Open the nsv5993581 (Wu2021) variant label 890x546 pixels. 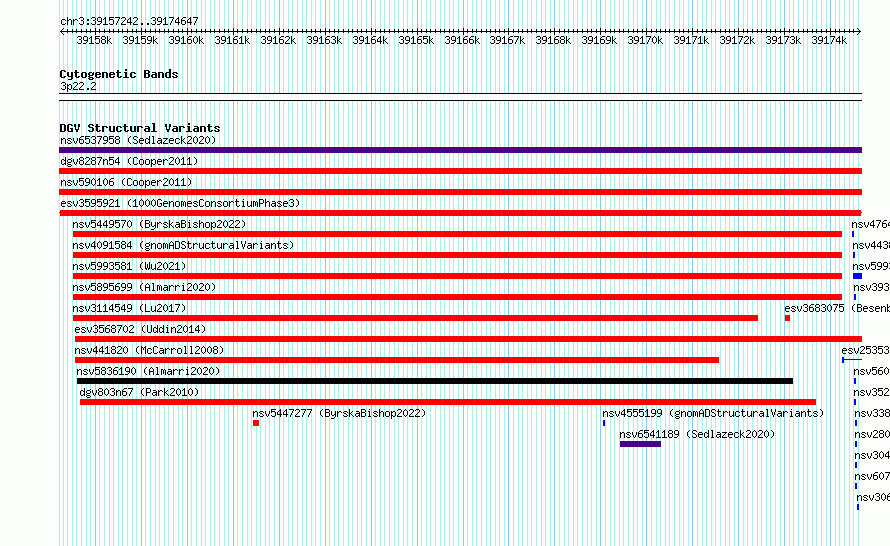129,266
